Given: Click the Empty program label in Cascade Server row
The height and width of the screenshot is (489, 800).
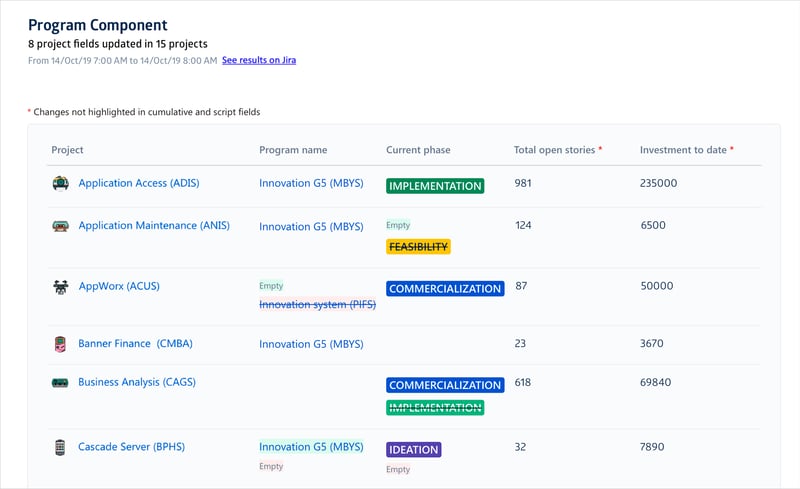Looking at the screenshot, I should point(271,467).
